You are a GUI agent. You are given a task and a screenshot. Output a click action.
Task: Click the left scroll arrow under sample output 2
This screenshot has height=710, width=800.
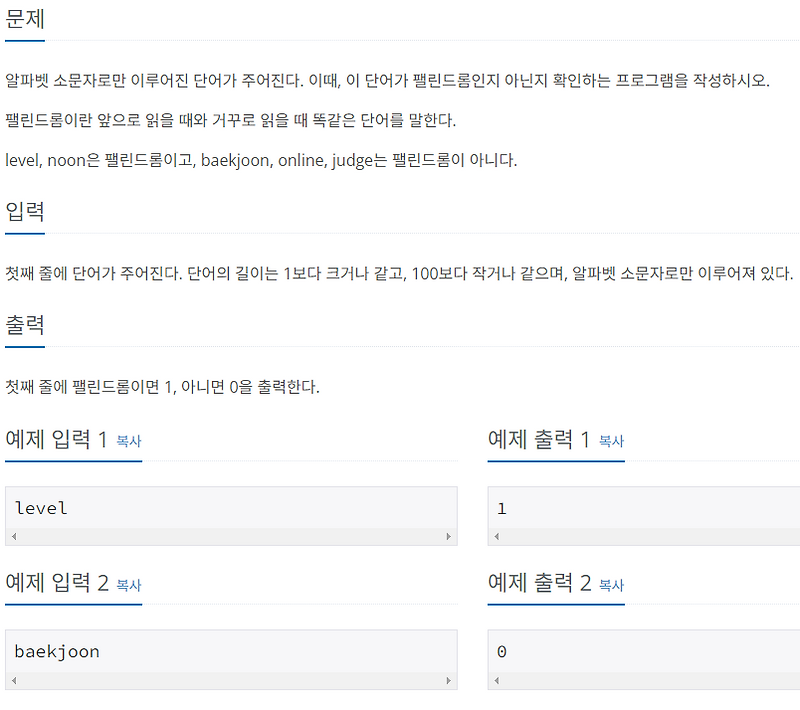tap(495, 680)
